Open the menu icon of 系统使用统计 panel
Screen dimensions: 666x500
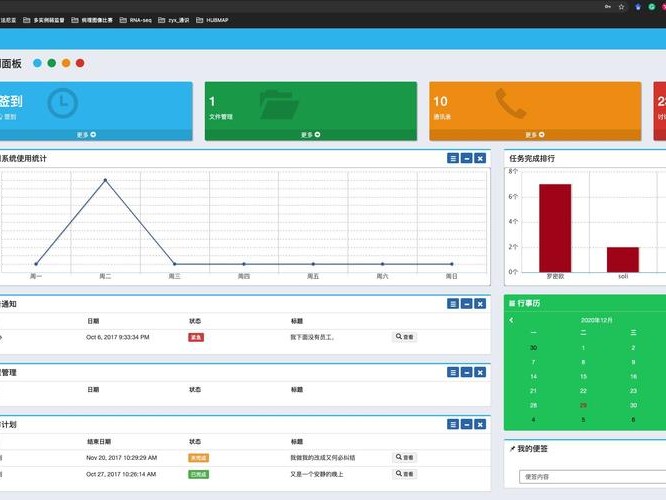click(x=453, y=158)
